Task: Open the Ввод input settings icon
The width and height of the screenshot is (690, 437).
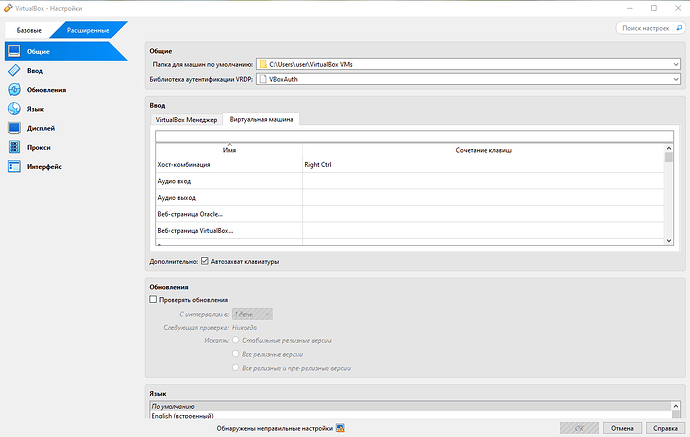Action: click(x=14, y=70)
